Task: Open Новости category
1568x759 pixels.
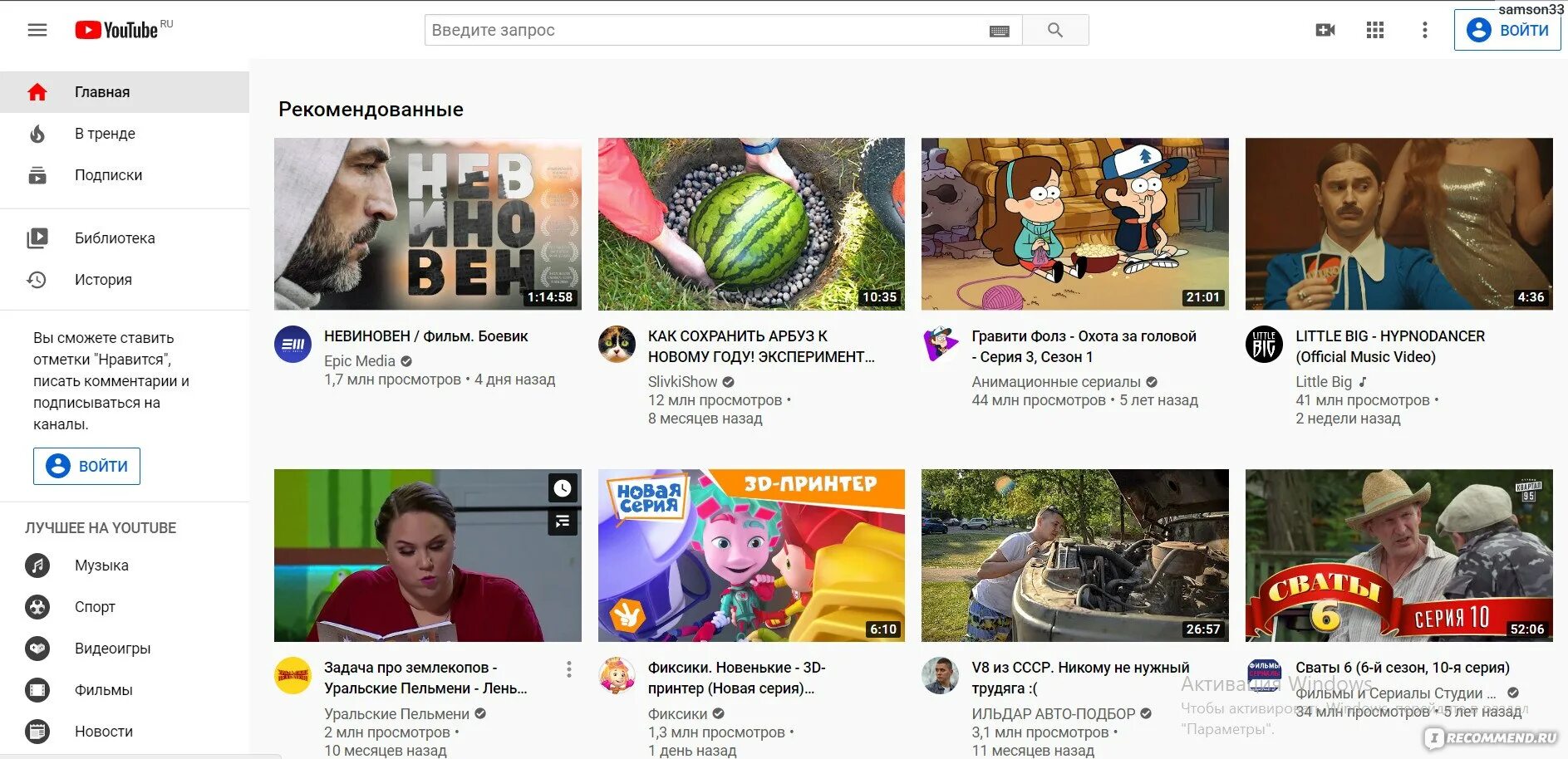Action: click(125, 732)
